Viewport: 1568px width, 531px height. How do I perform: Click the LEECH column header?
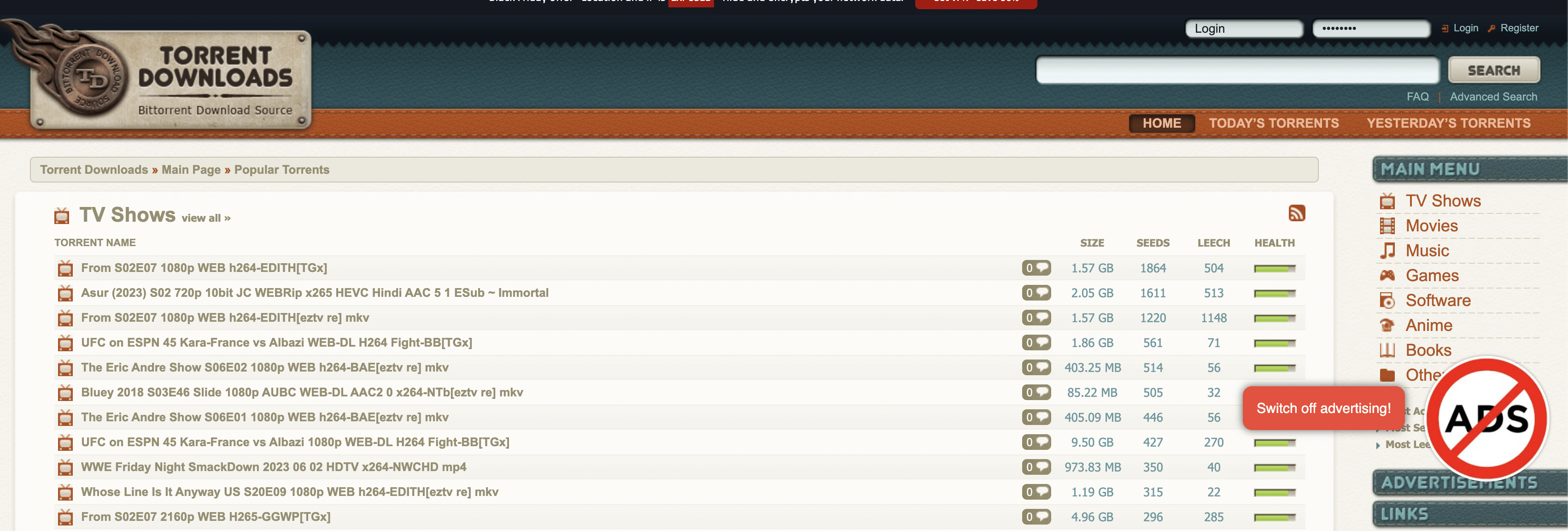(x=1213, y=243)
